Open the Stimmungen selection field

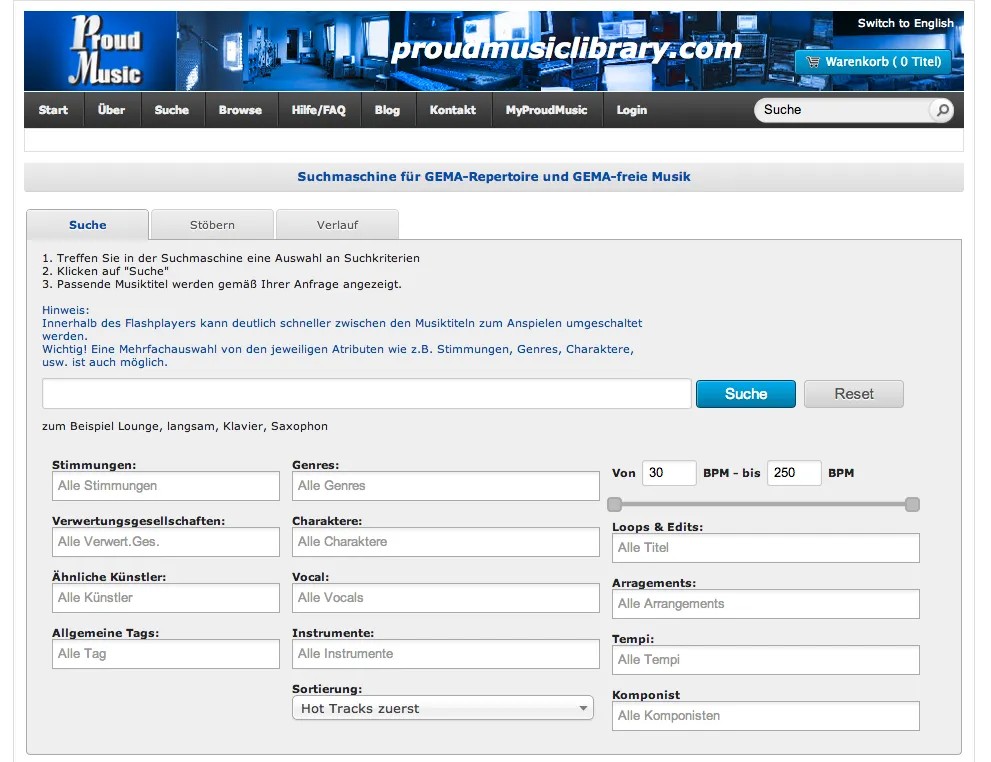tap(166, 486)
